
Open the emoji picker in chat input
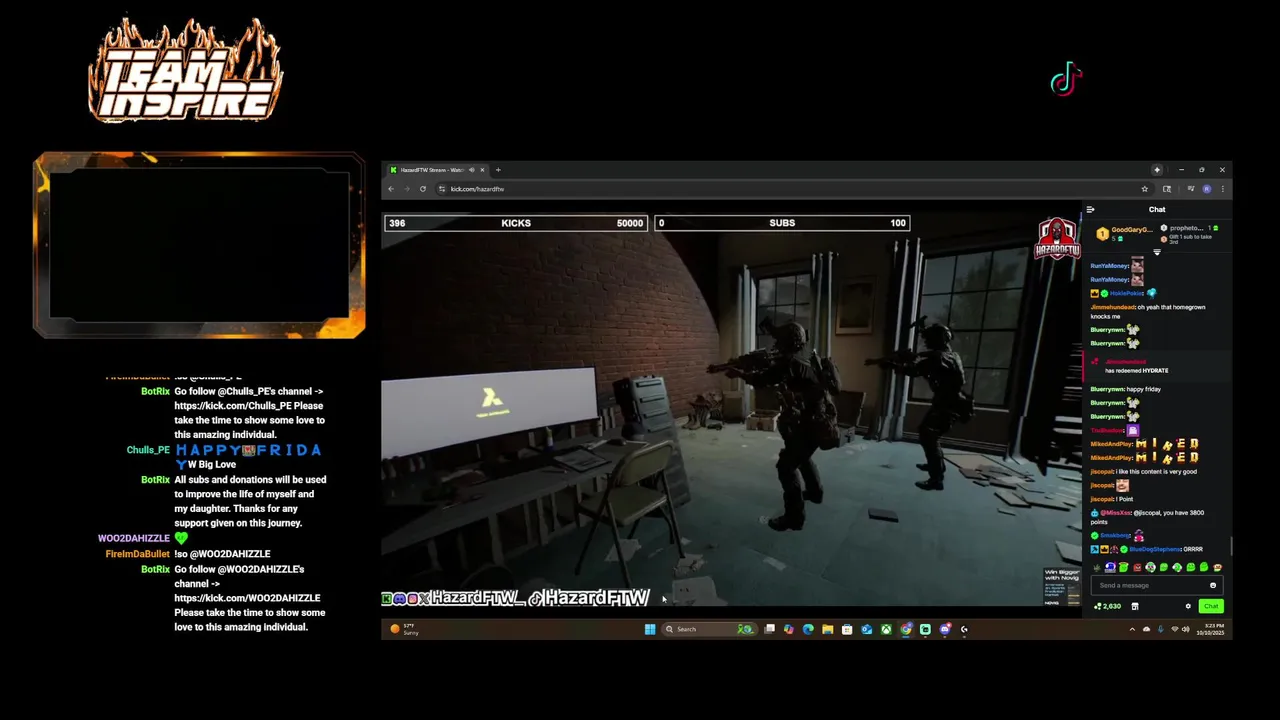(1213, 585)
